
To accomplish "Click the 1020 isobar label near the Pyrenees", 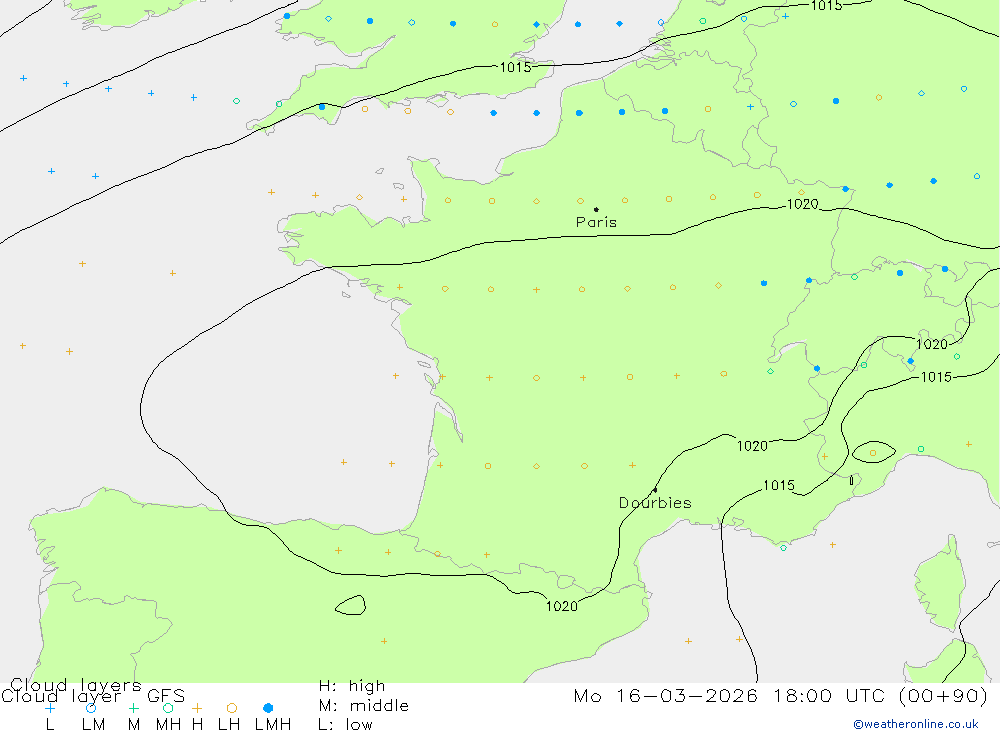I will pyautogui.click(x=561, y=606).
